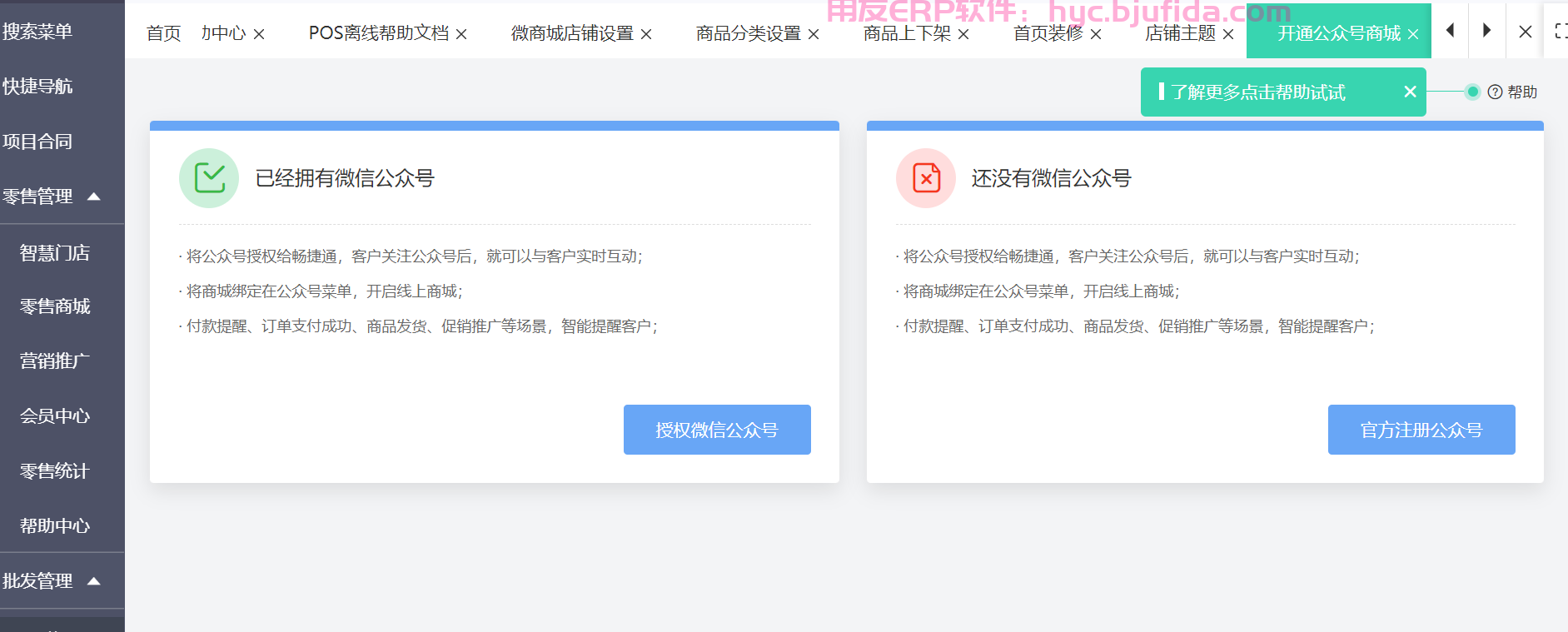Close the 中心 tab
The height and width of the screenshot is (632, 1568).
pyautogui.click(x=259, y=34)
